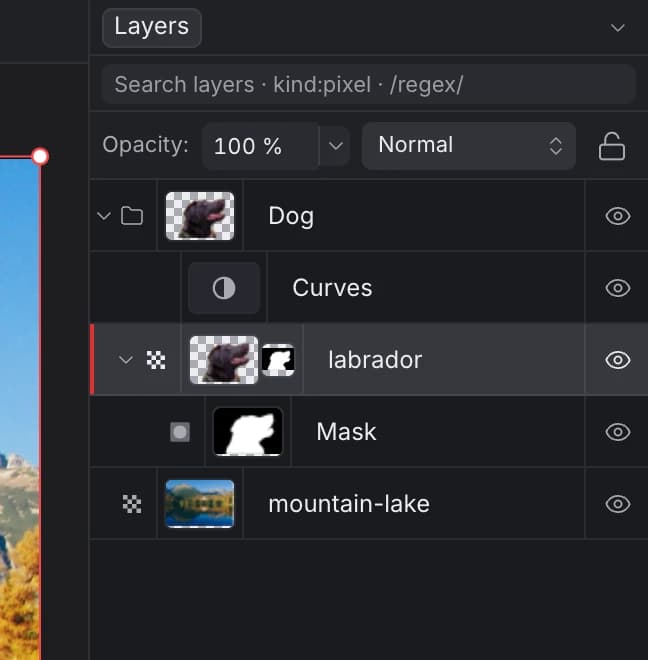Select the mountain-lake layer name
Viewport: 648px width, 660px height.
coord(349,504)
